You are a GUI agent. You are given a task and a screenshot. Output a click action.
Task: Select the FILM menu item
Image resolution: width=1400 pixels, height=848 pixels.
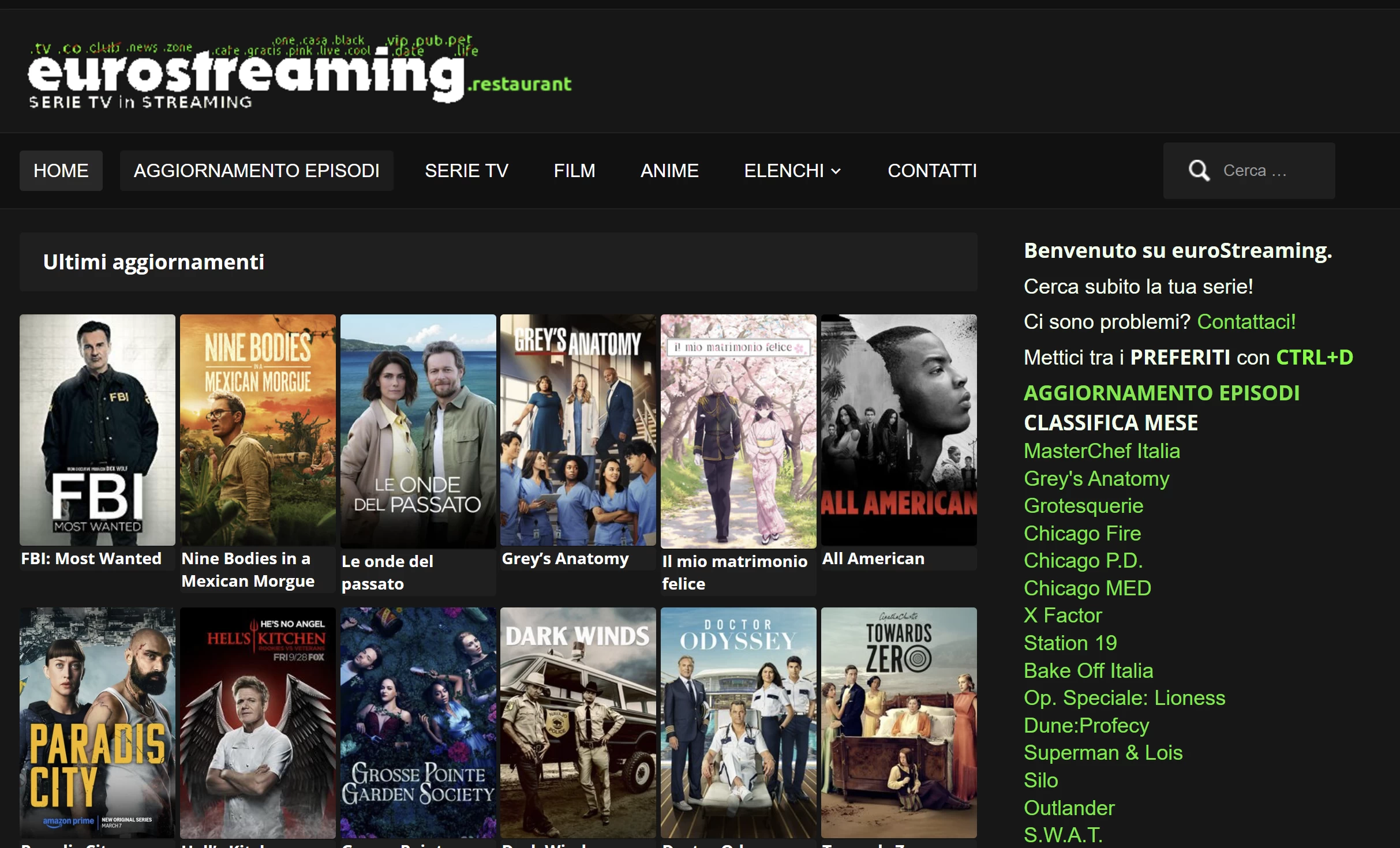pyautogui.click(x=574, y=171)
